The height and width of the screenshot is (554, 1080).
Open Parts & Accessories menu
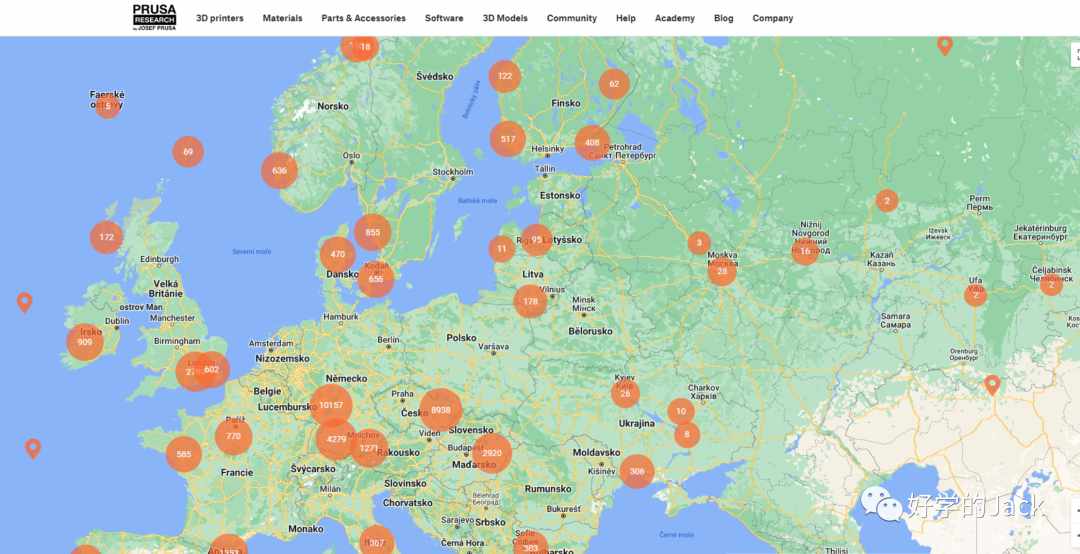364,19
